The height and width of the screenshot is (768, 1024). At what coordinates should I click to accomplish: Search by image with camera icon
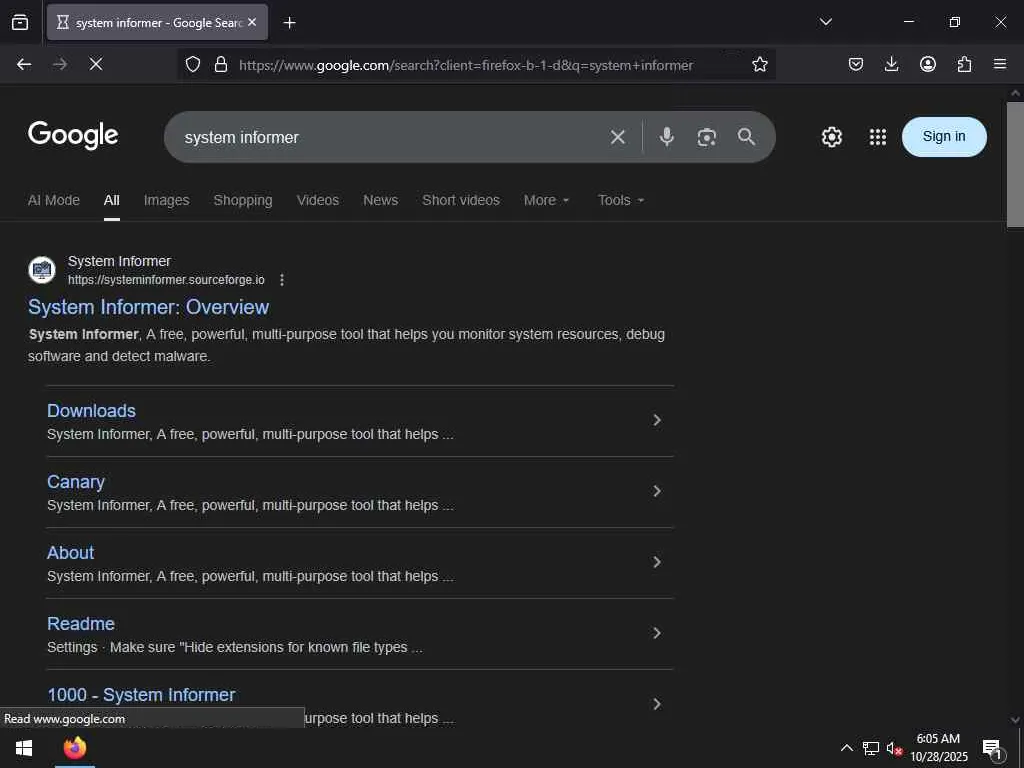click(x=707, y=137)
